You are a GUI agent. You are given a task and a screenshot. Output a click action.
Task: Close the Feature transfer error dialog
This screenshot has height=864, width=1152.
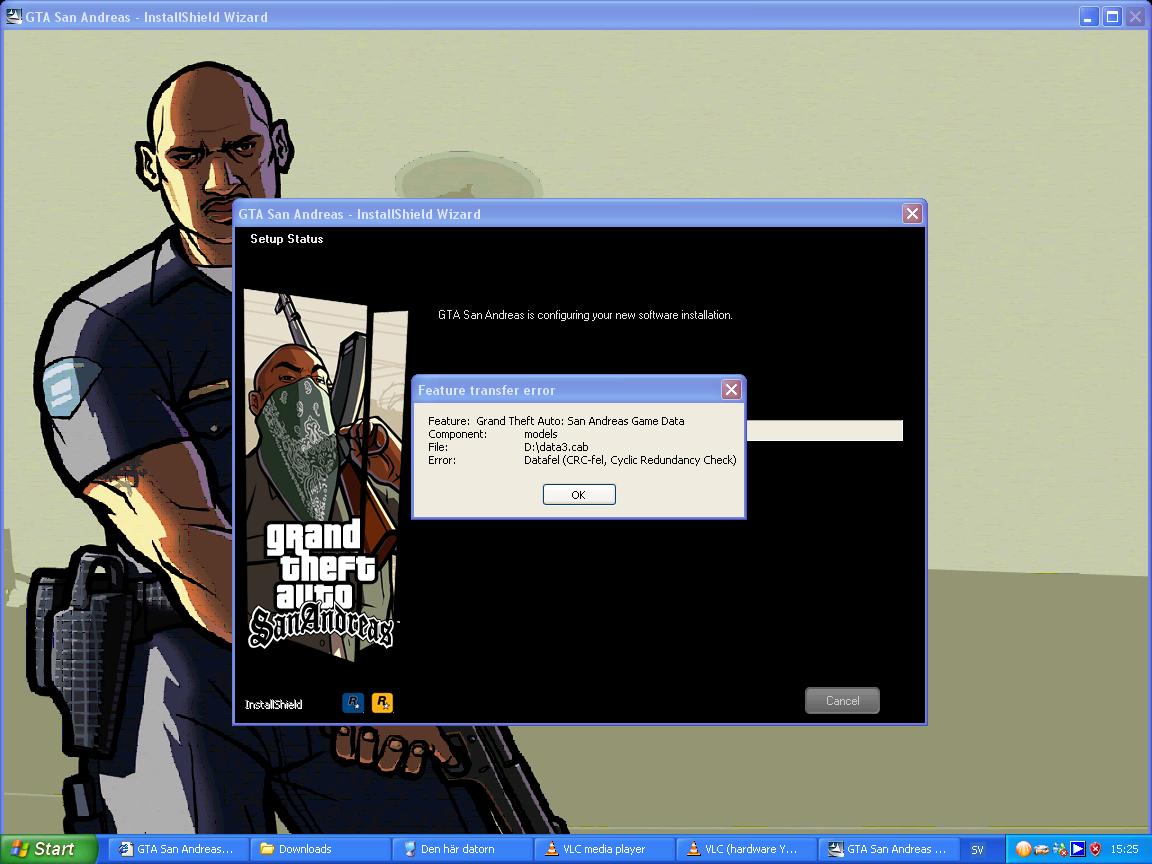click(731, 389)
